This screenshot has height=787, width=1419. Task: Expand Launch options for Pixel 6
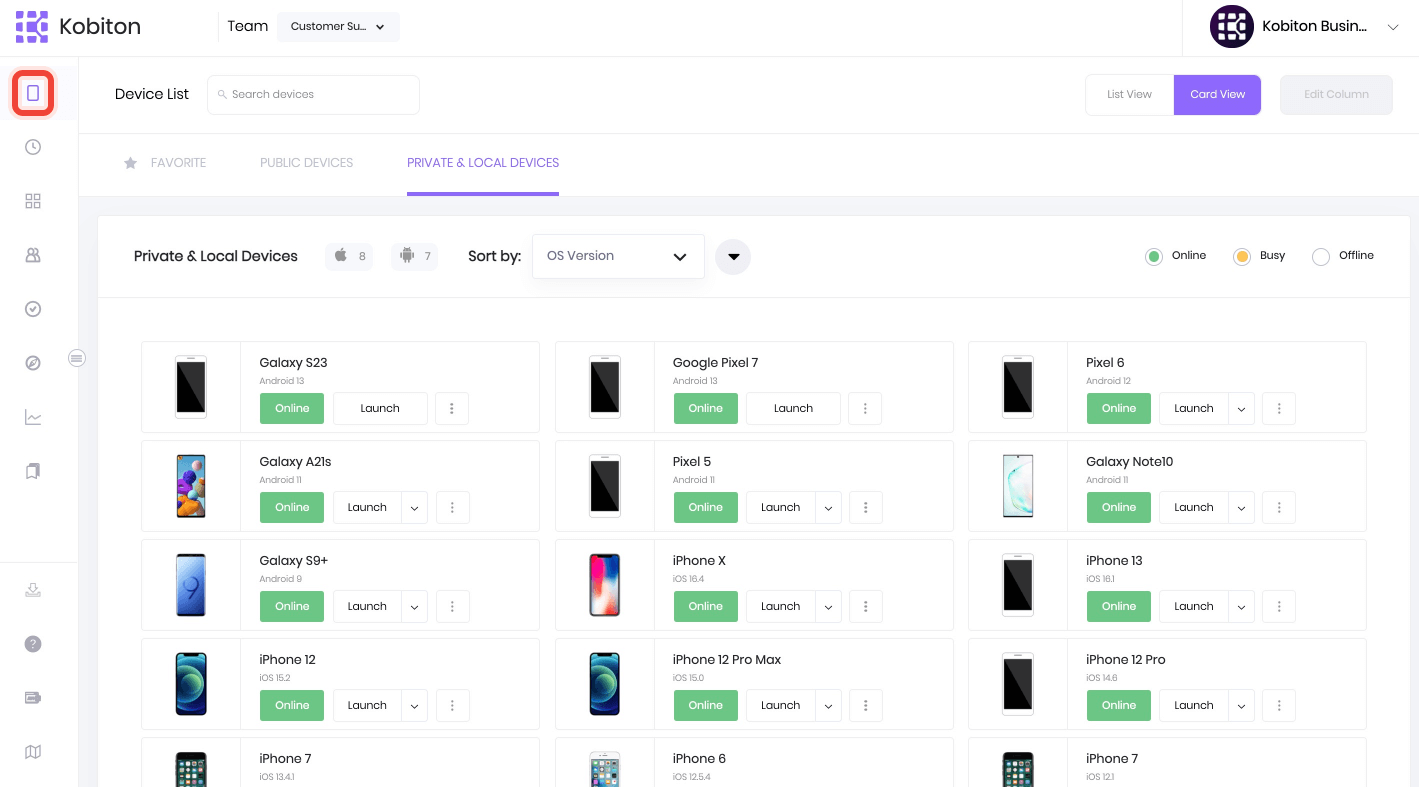pyautogui.click(x=1241, y=408)
